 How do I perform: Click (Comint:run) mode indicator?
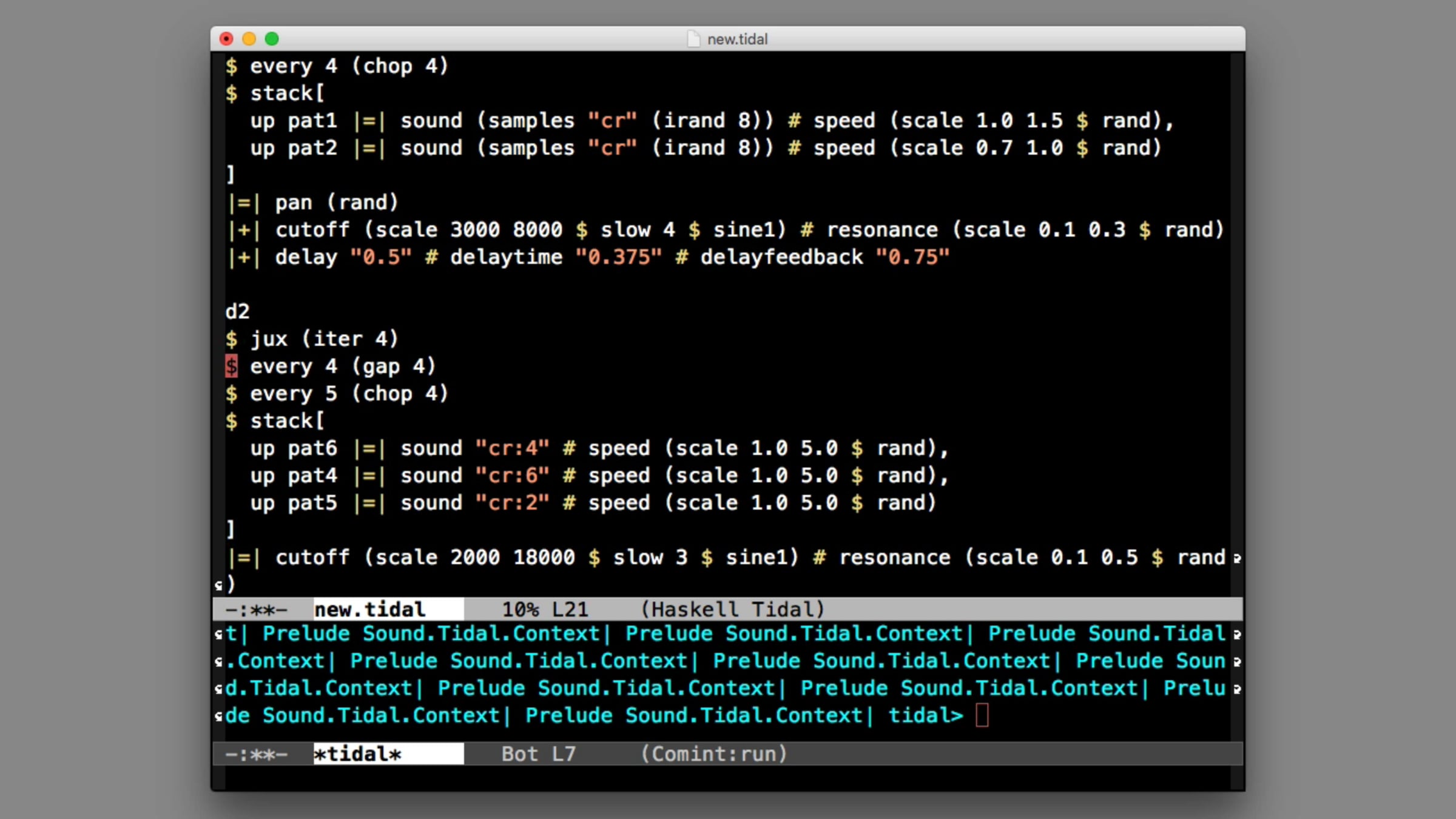[714, 754]
